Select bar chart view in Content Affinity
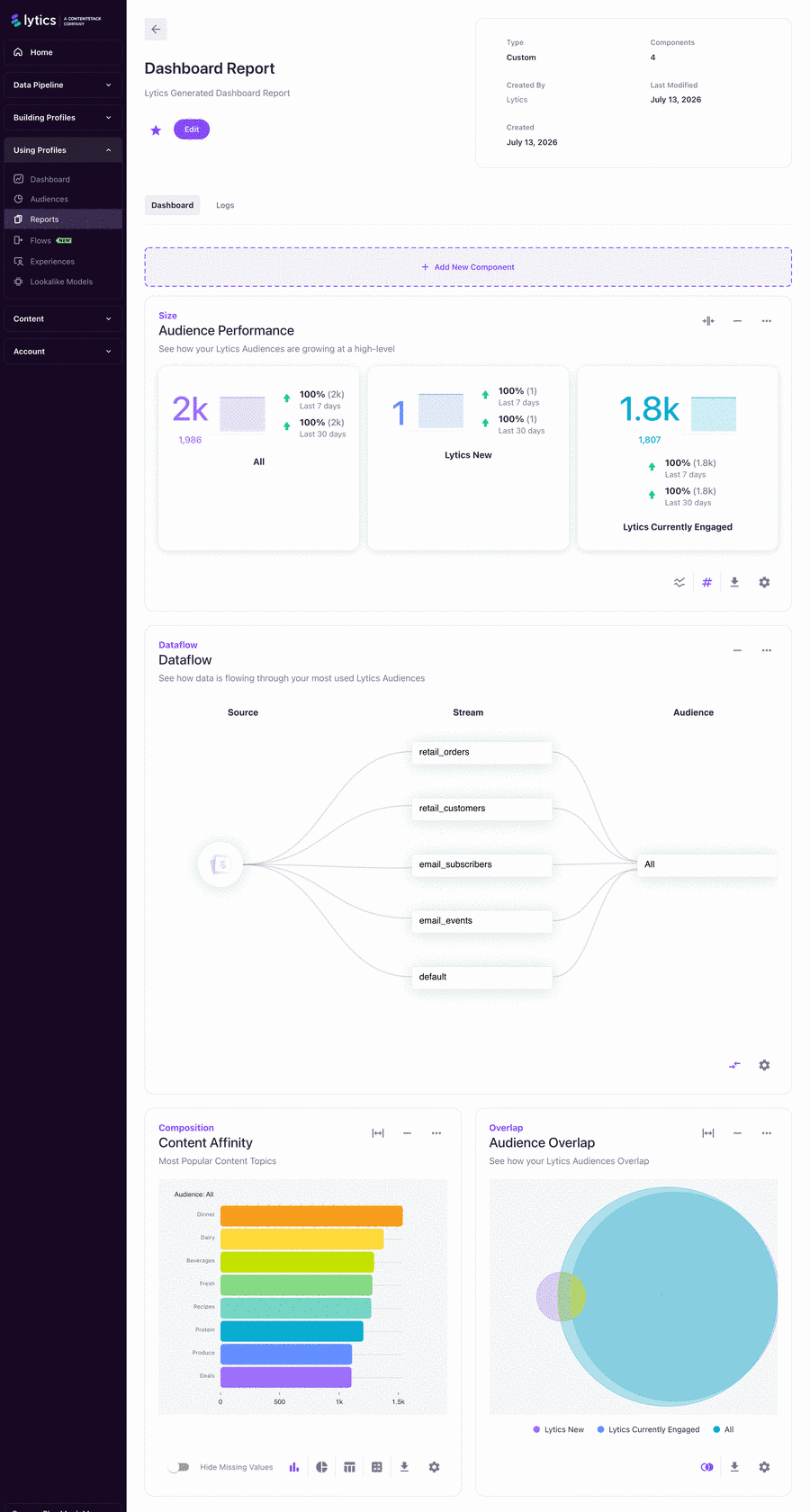 pos(294,1467)
